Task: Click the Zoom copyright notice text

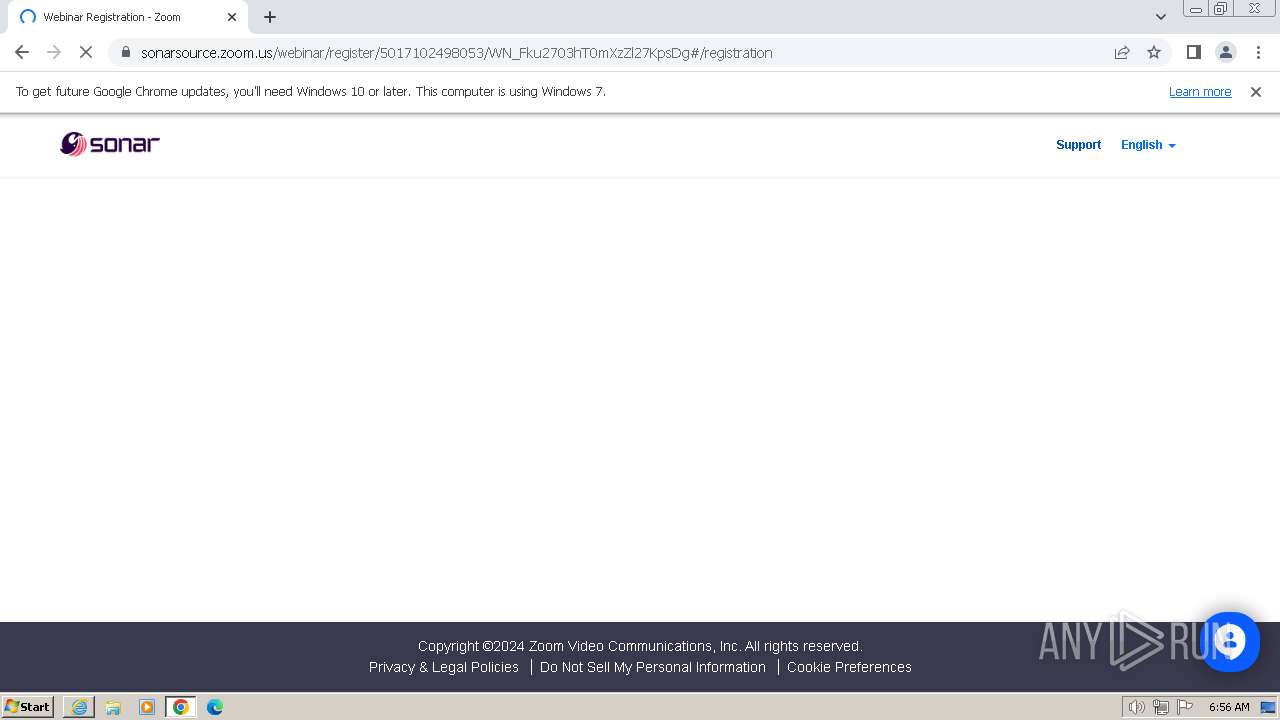Action: pyautogui.click(x=640, y=646)
